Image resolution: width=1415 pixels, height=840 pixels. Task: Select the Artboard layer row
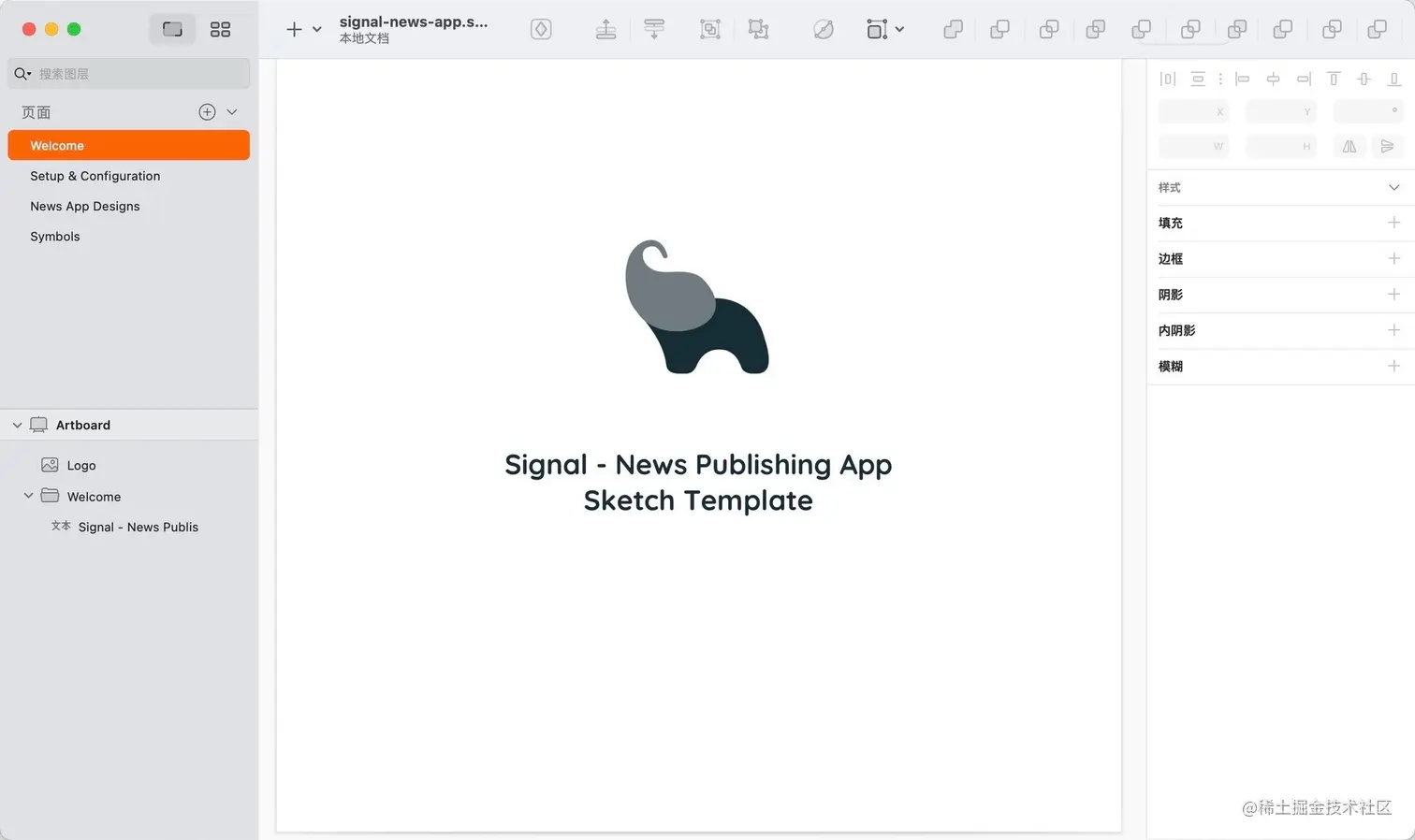tap(129, 425)
